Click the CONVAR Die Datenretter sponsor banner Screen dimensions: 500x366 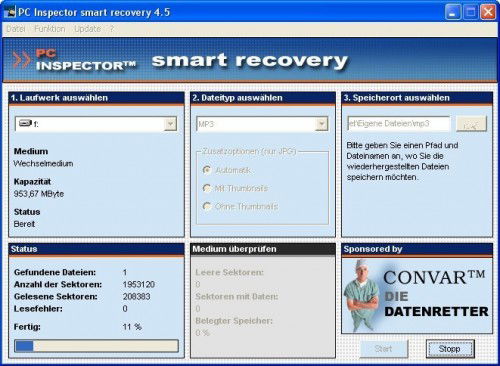point(417,295)
